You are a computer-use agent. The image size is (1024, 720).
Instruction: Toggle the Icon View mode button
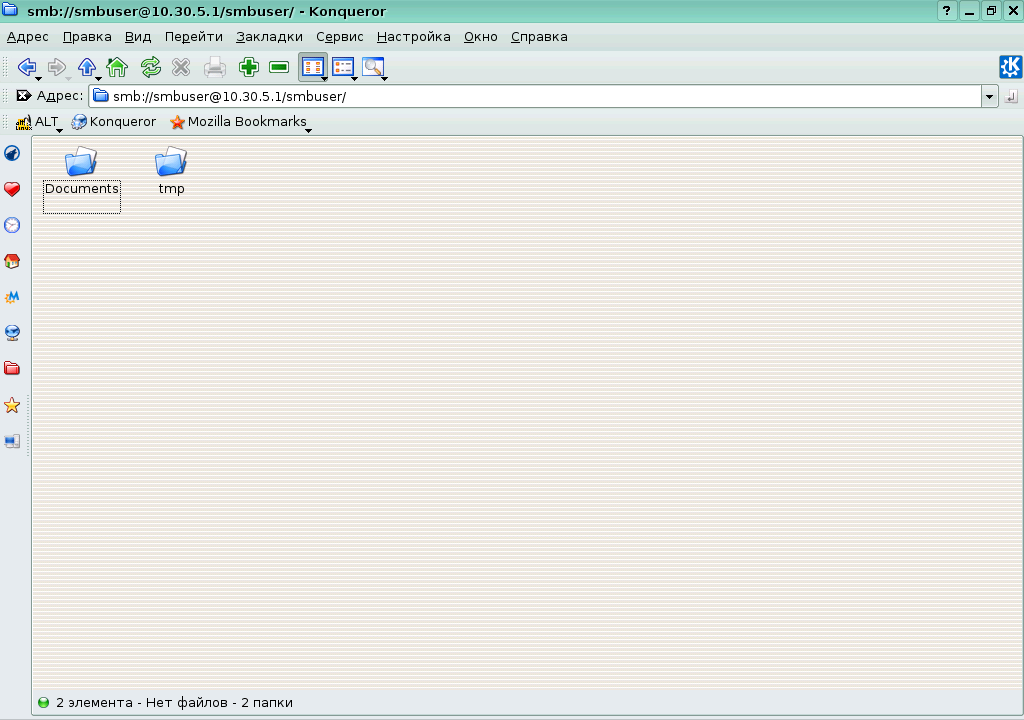[x=313, y=66]
